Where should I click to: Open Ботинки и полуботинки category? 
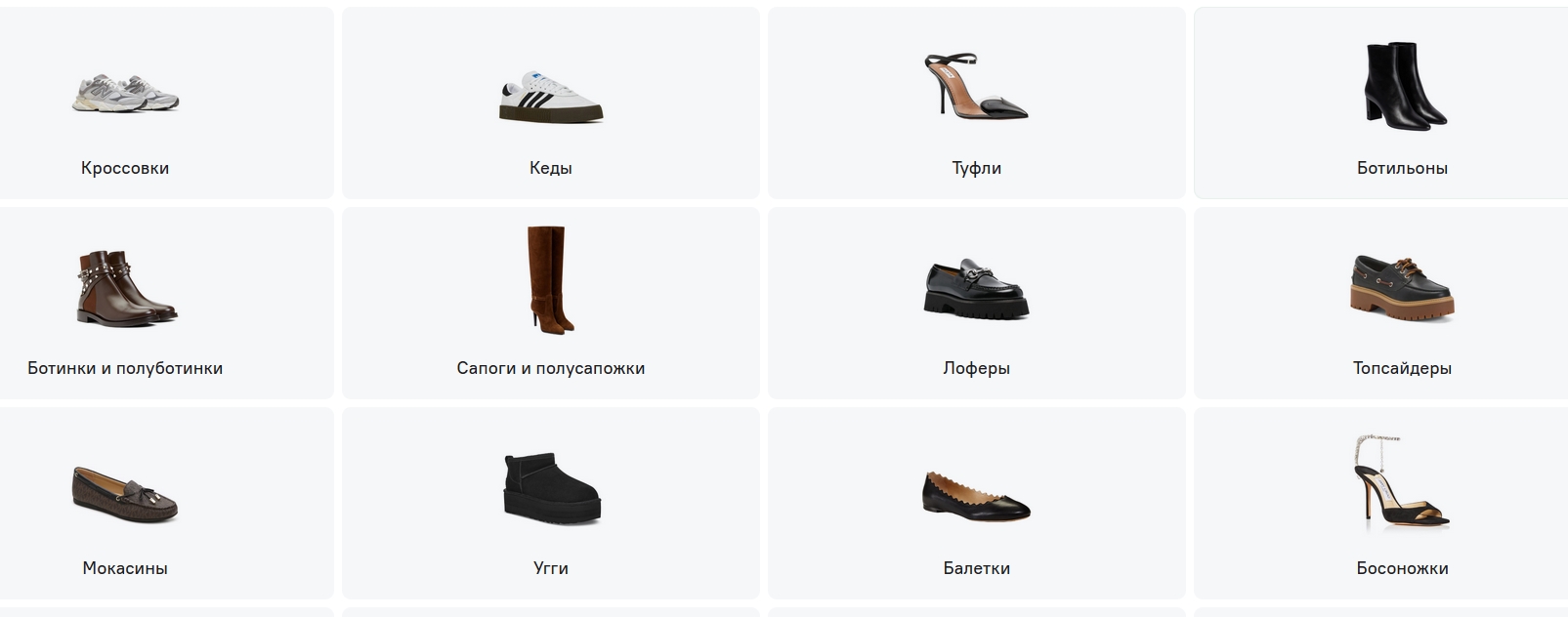point(125,368)
